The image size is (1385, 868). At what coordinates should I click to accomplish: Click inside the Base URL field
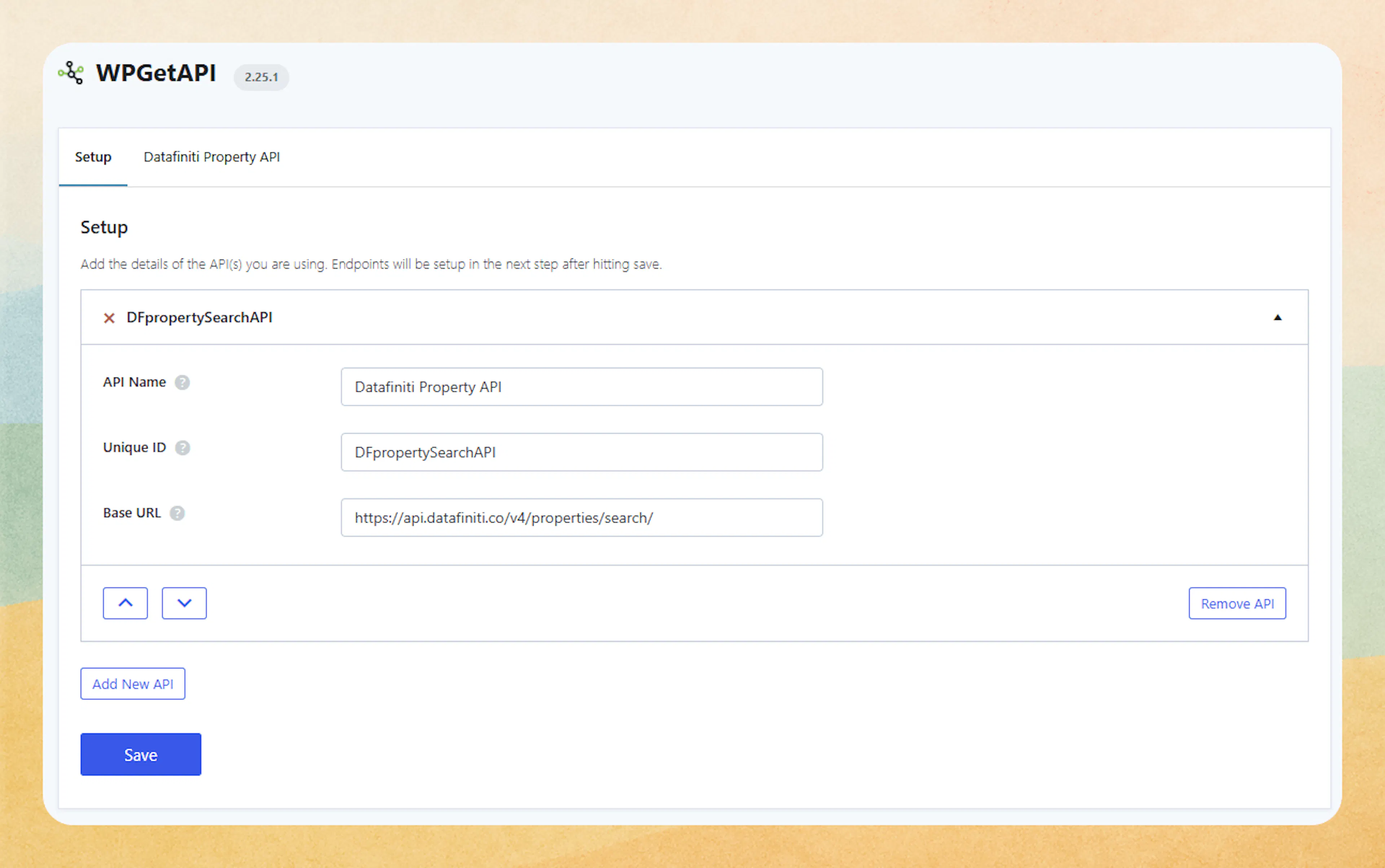581,517
